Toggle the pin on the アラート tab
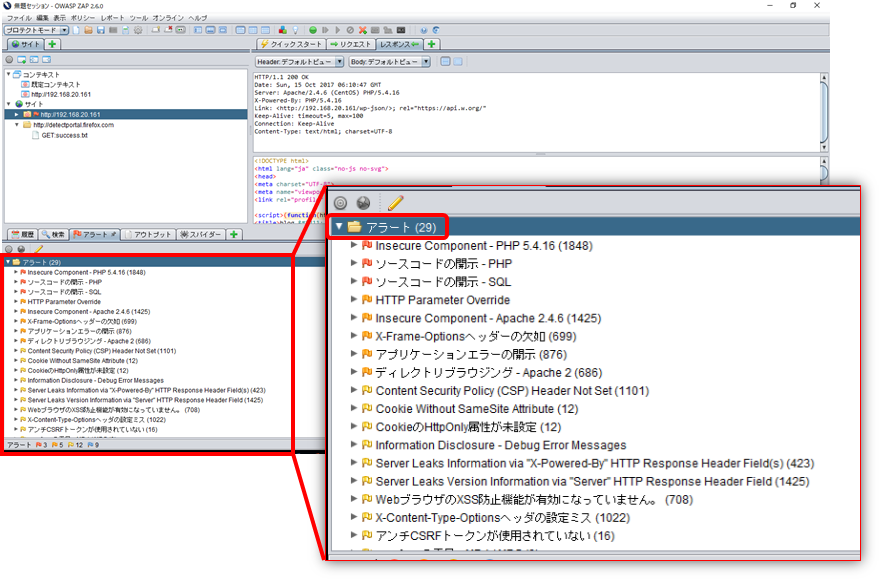 [x=113, y=234]
